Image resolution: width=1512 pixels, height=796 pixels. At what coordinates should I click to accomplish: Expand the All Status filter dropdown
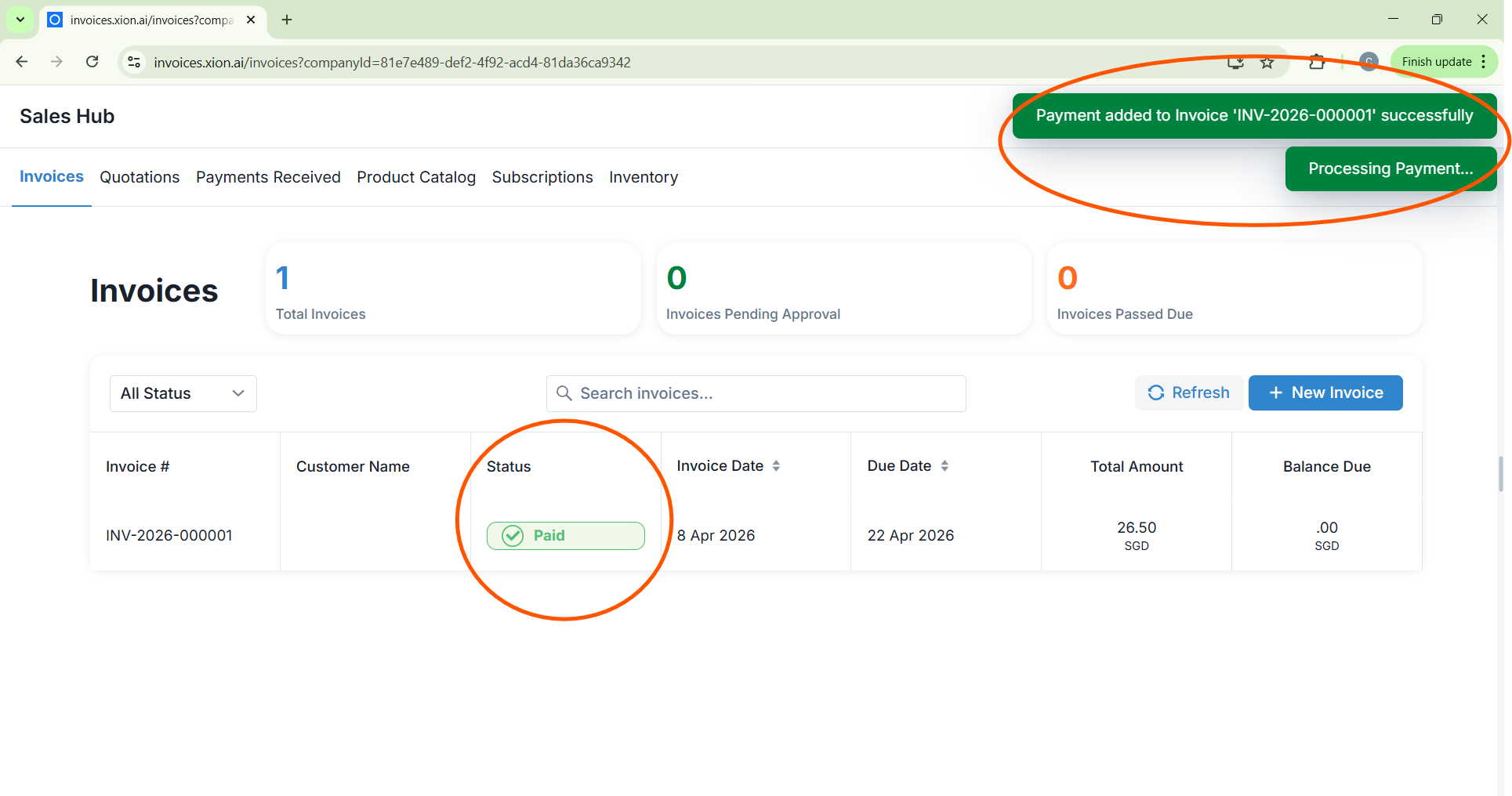183,393
